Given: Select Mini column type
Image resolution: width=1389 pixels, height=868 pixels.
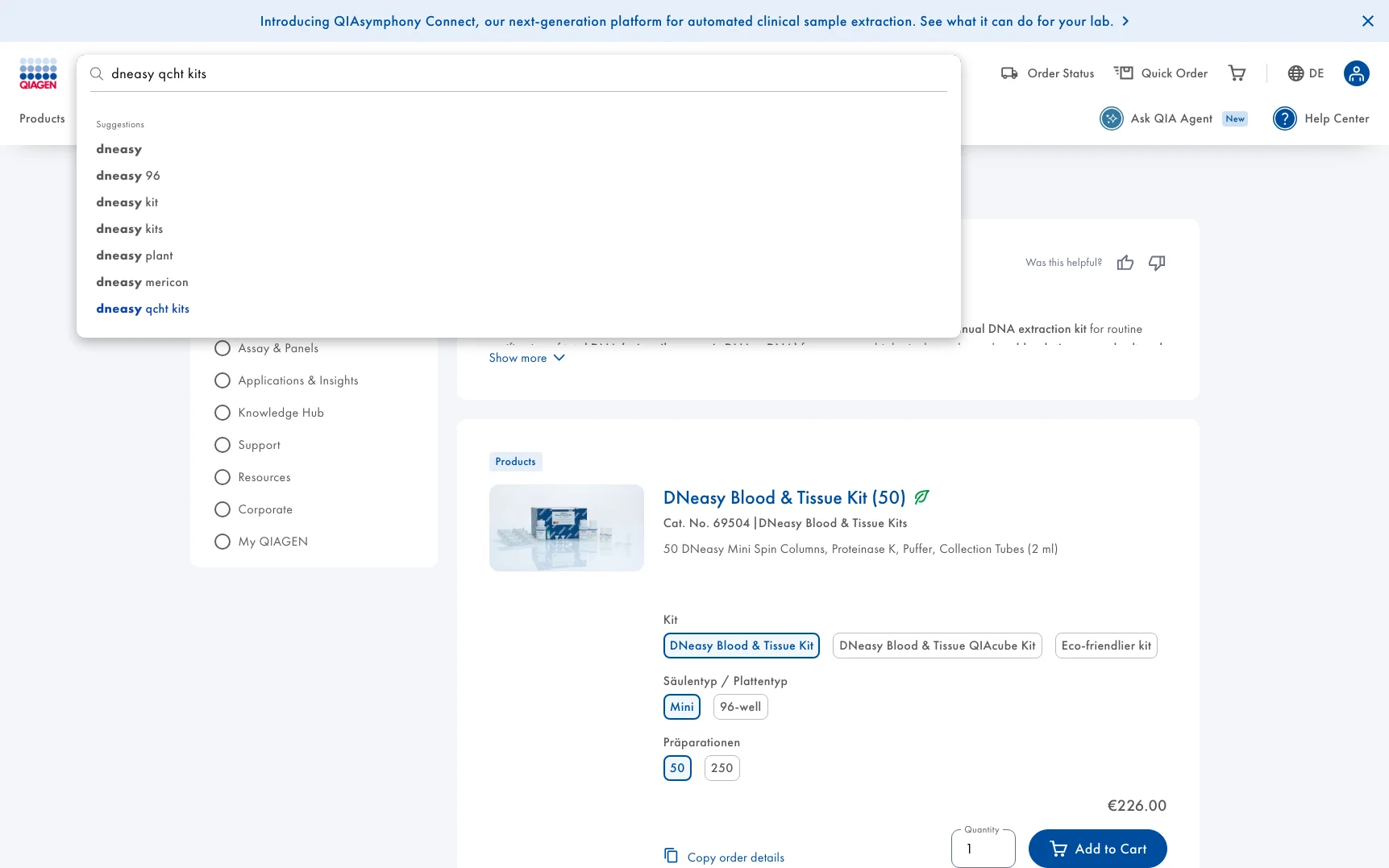Looking at the screenshot, I should [682, 707].
